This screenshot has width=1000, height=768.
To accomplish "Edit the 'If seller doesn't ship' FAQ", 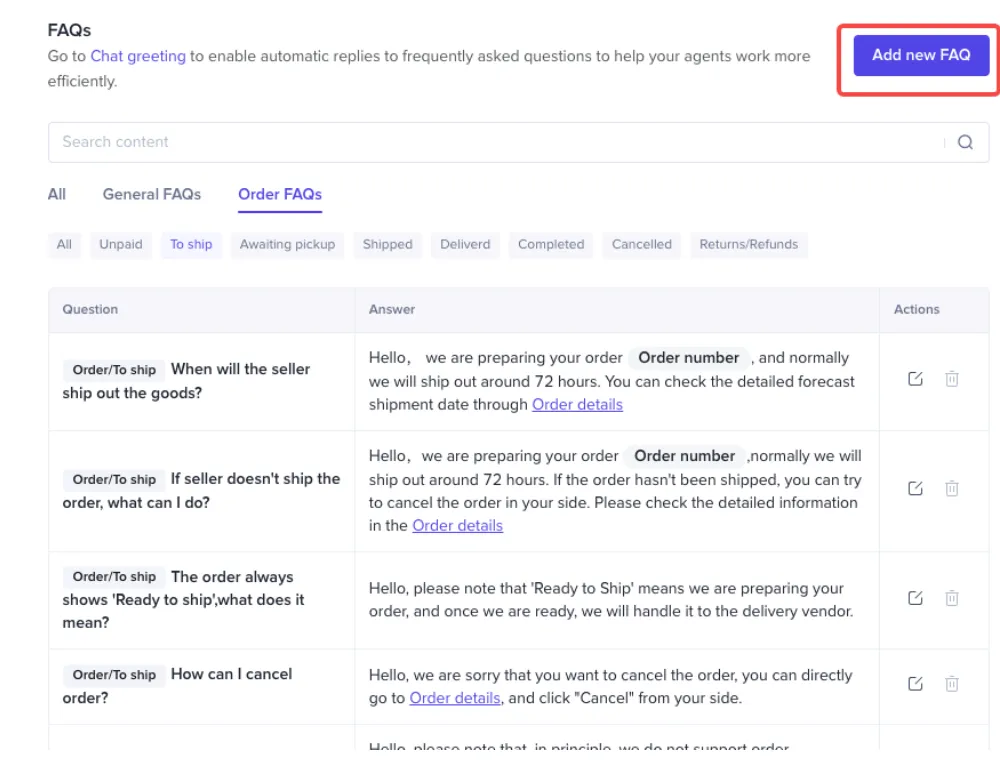I will [915, 489].
